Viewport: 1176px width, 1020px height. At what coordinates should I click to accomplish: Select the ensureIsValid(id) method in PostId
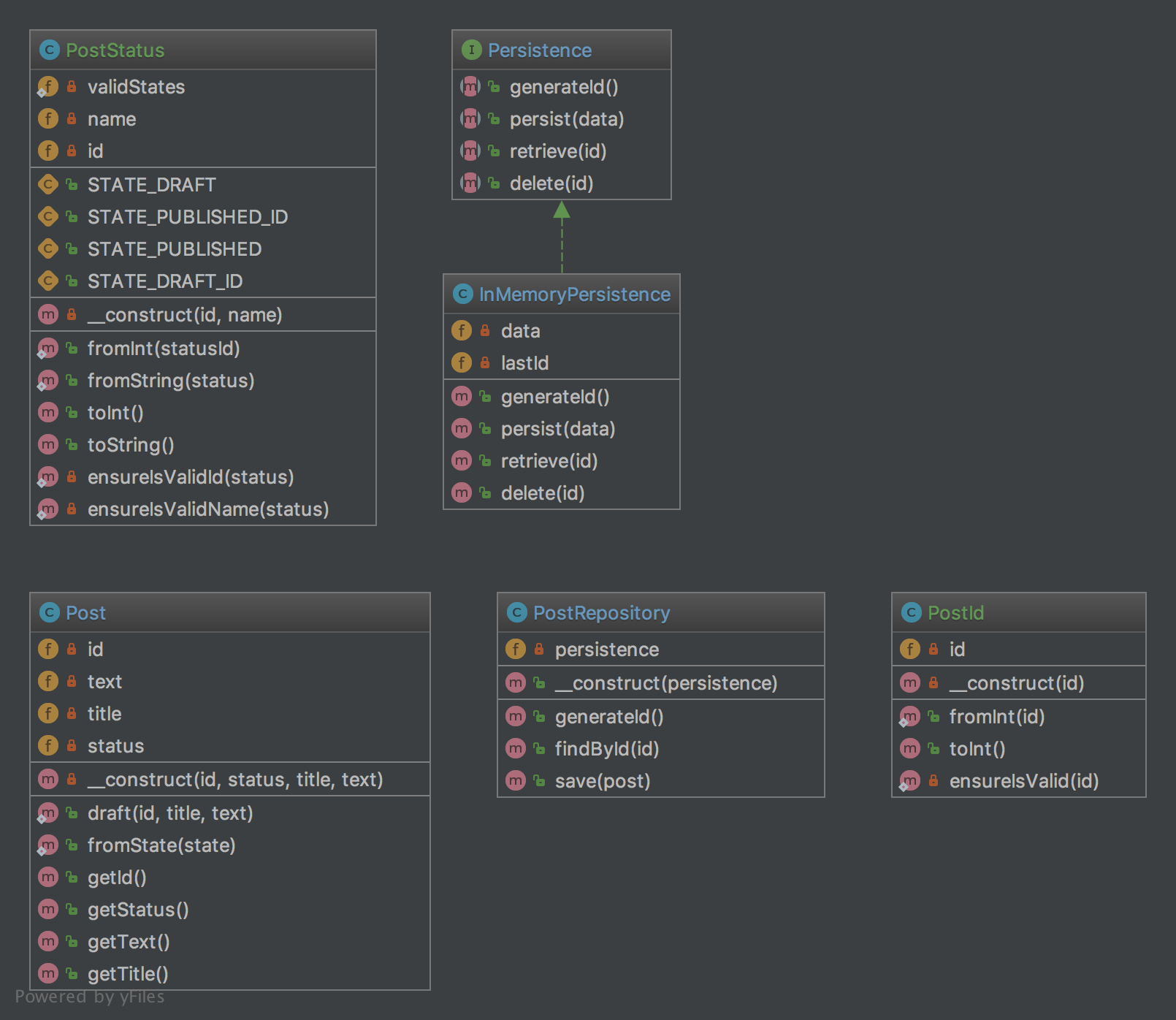tap(1023, 781)
